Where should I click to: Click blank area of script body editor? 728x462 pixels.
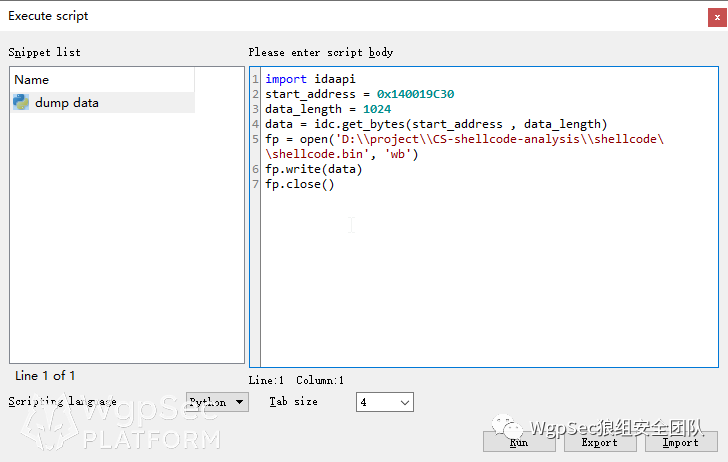(x=488, y=279)
